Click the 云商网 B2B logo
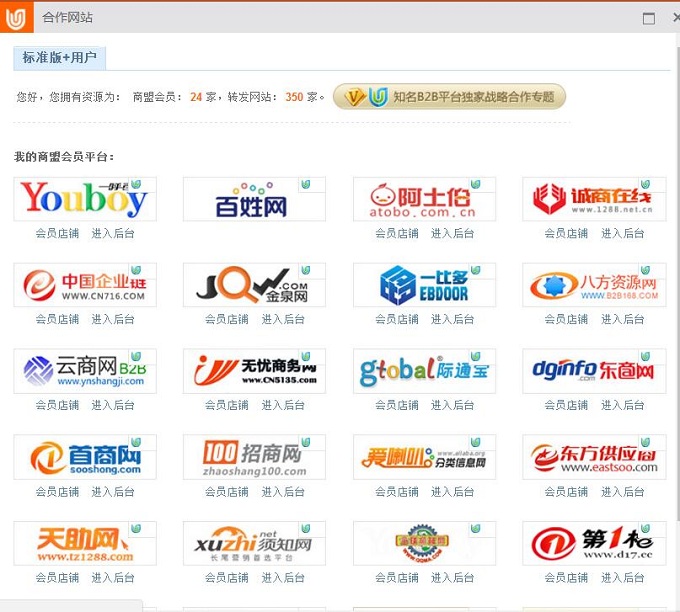 [85, 371]
